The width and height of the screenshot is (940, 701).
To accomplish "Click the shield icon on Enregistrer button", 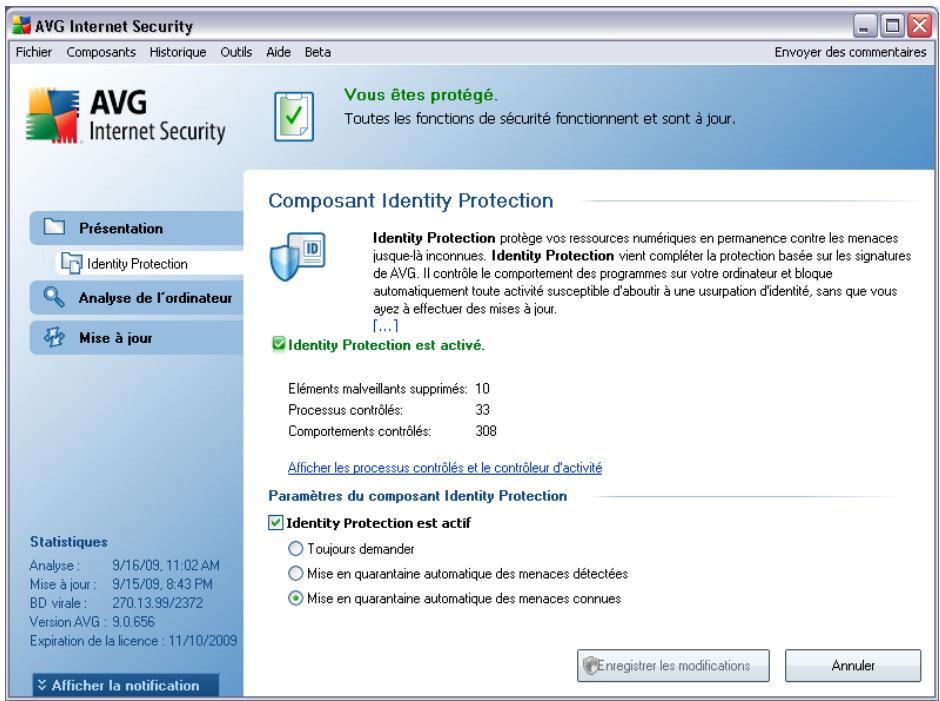I will 590,666.
